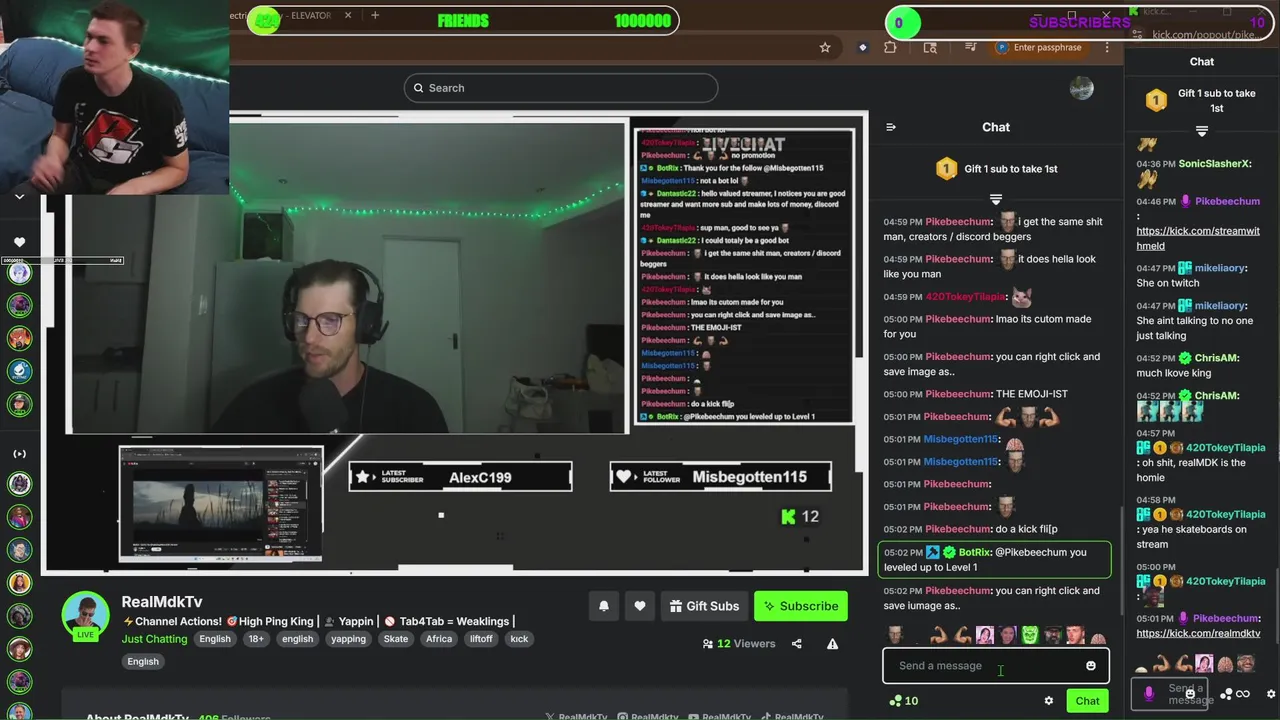Screen dimensions: 1280x720
Task: Collapse the sidebar chevron at left
Action: point(19,197)
